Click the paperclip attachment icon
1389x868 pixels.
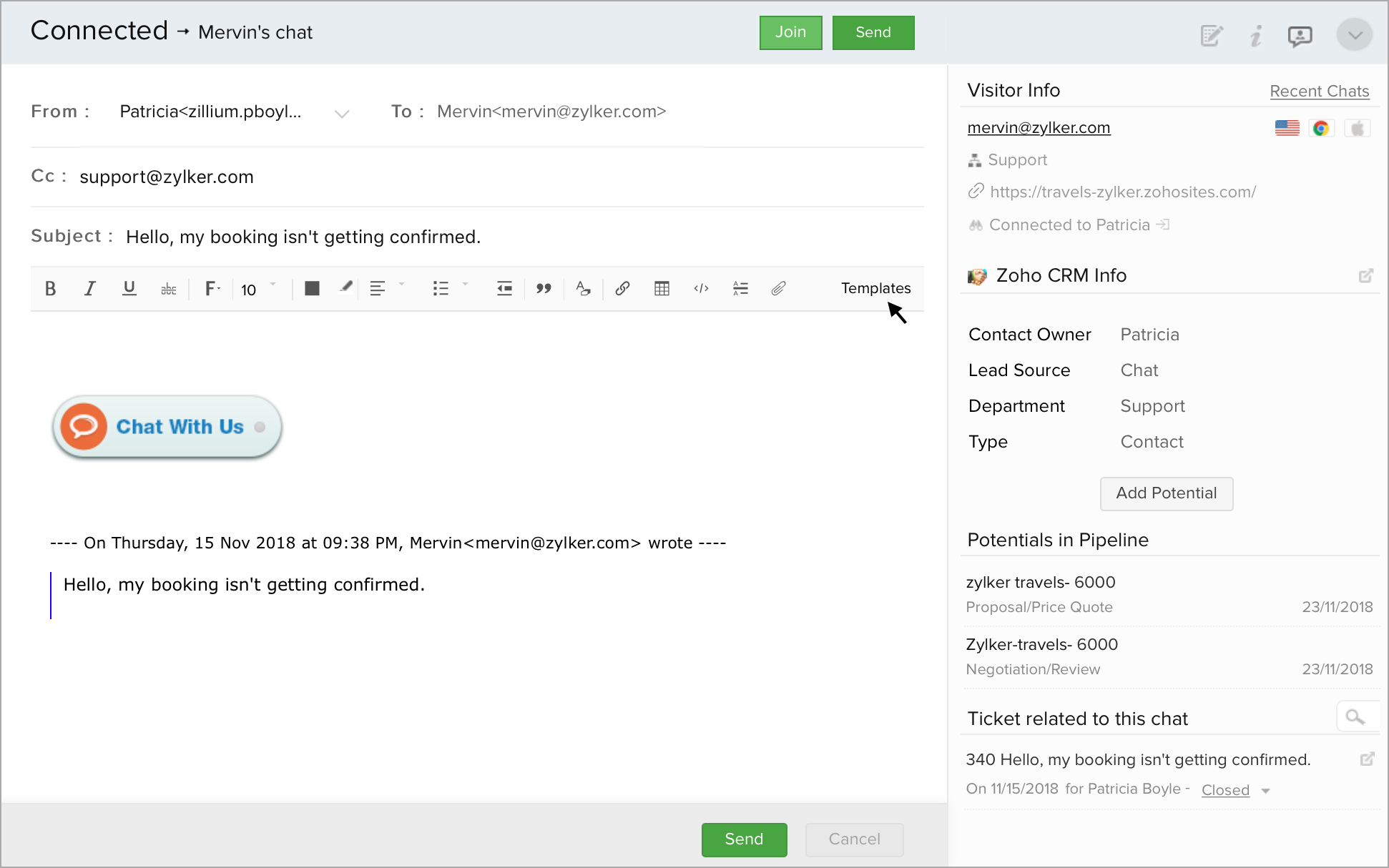(x=778, y=288)
